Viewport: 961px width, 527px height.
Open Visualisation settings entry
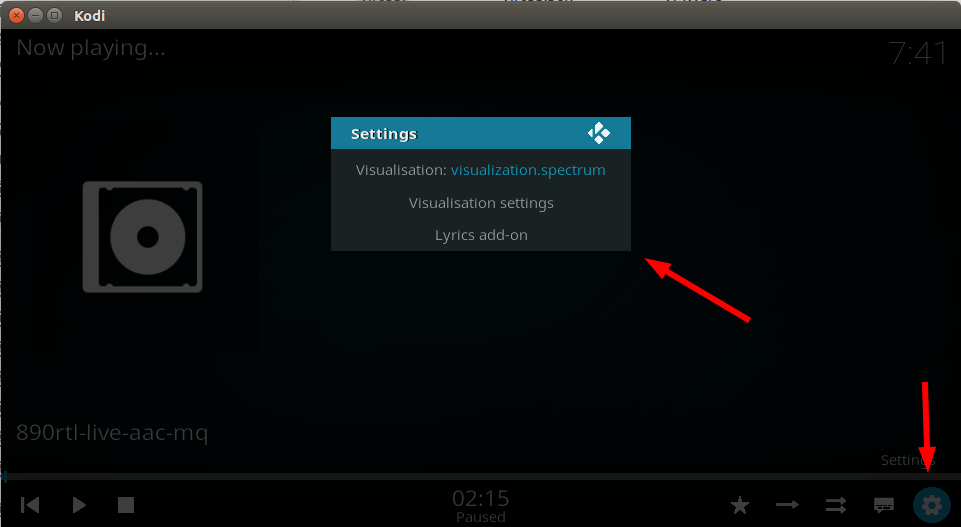point(480,203)
